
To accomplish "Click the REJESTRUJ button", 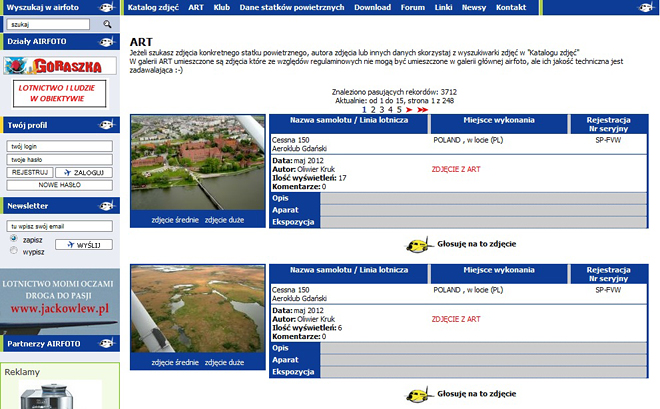I will point(30,173).
